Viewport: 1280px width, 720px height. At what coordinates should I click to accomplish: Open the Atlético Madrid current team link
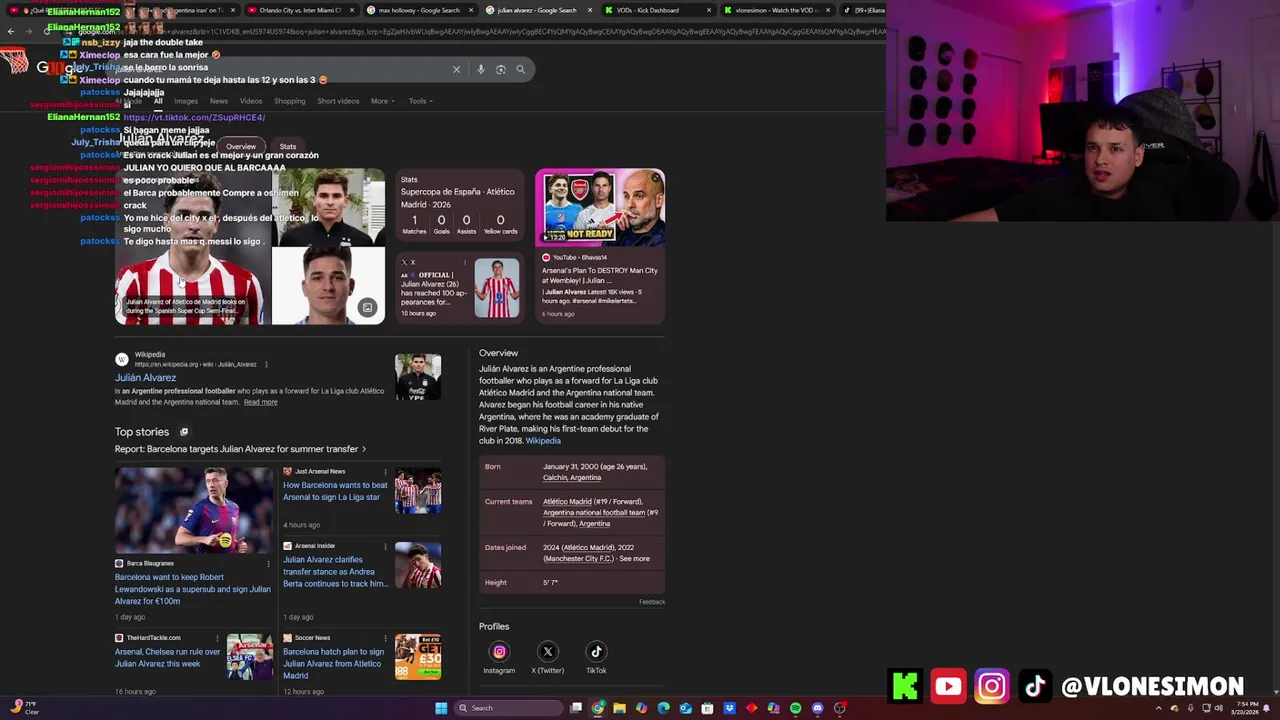pos(567,502)
